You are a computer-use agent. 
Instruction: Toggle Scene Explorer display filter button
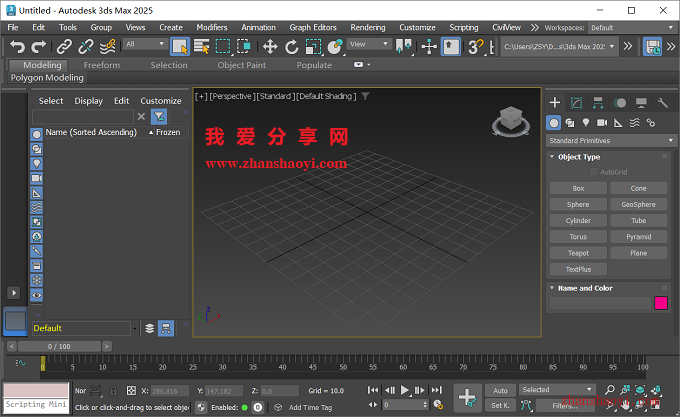(x=159, y=117)
